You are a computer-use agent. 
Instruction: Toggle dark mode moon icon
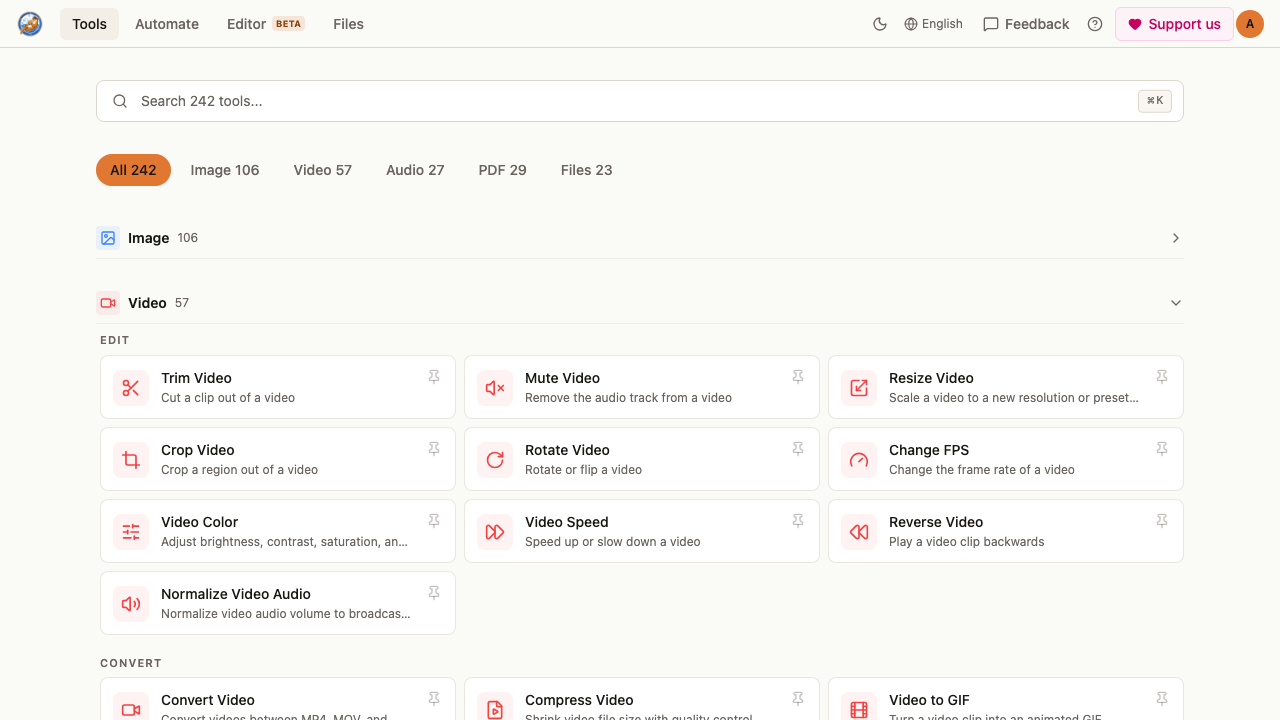coord(880,24)
